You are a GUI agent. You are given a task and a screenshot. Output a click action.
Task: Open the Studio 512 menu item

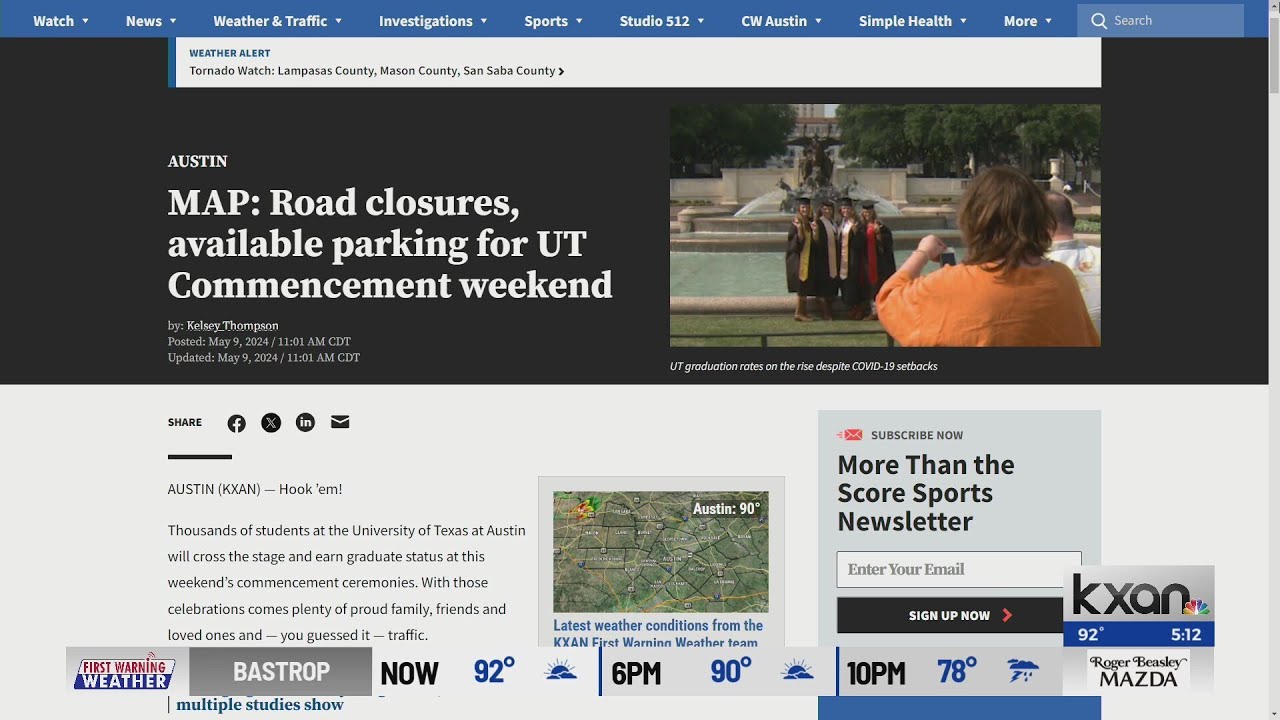[x=654, y=21]
